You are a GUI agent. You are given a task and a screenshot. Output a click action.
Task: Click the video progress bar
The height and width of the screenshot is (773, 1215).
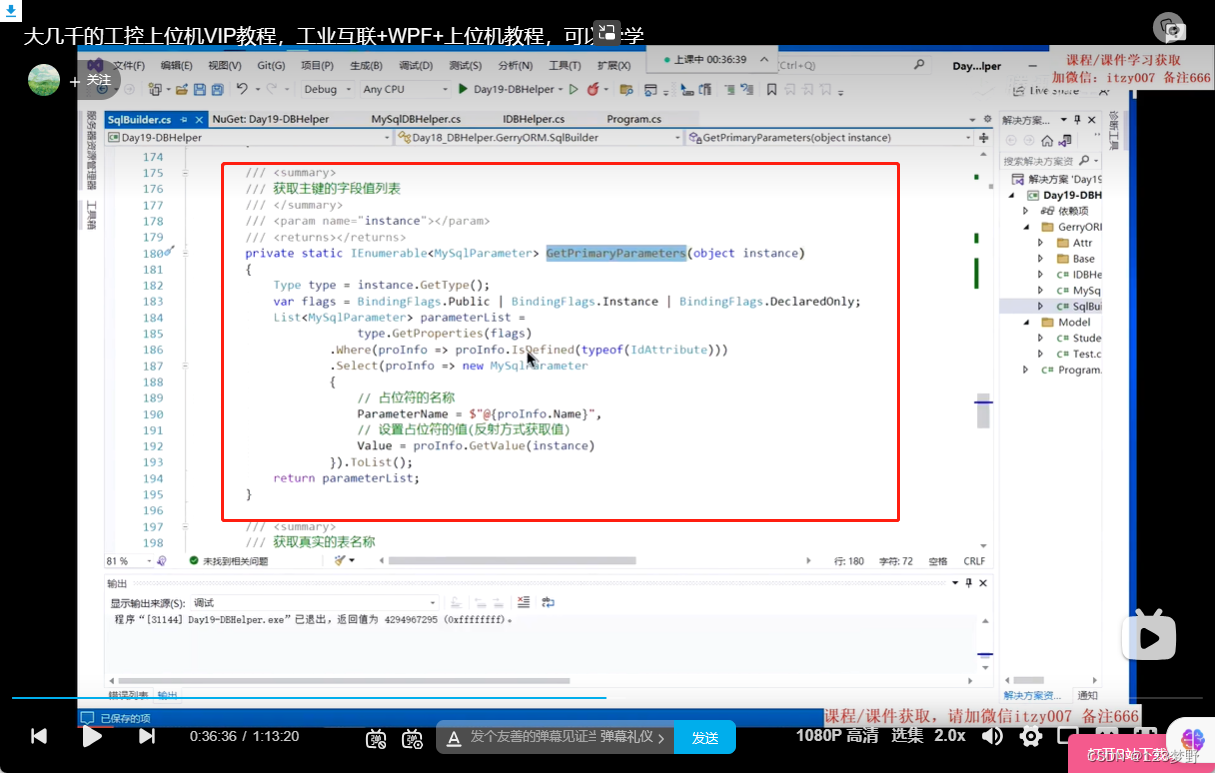(x=607, y=697)
